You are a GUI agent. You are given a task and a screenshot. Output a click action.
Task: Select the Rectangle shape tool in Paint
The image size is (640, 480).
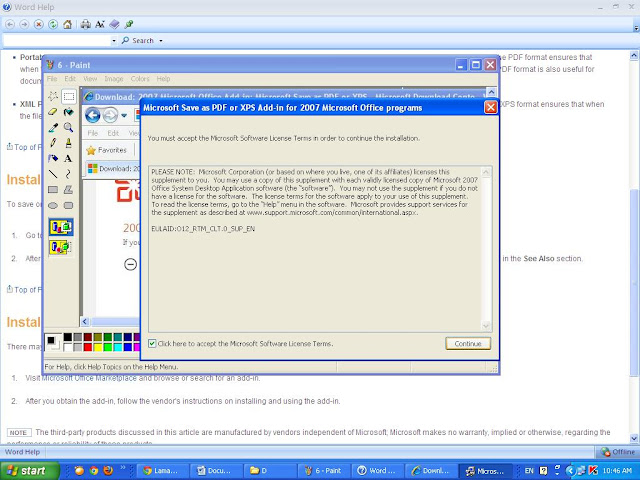click(x=53, y=190)
